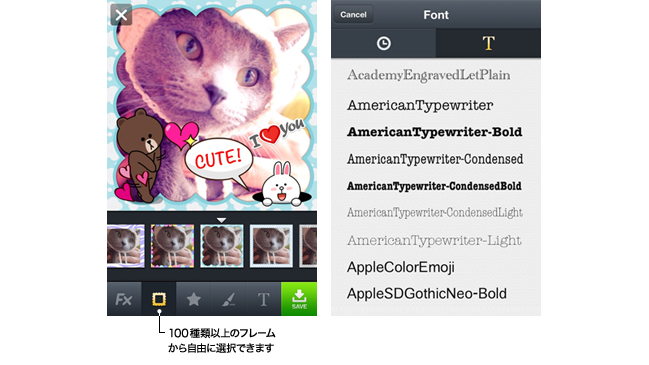649x365 pixels.
Task: Choose the colorful dotted frame thumbnail
Action: click(x=173, y=246)
